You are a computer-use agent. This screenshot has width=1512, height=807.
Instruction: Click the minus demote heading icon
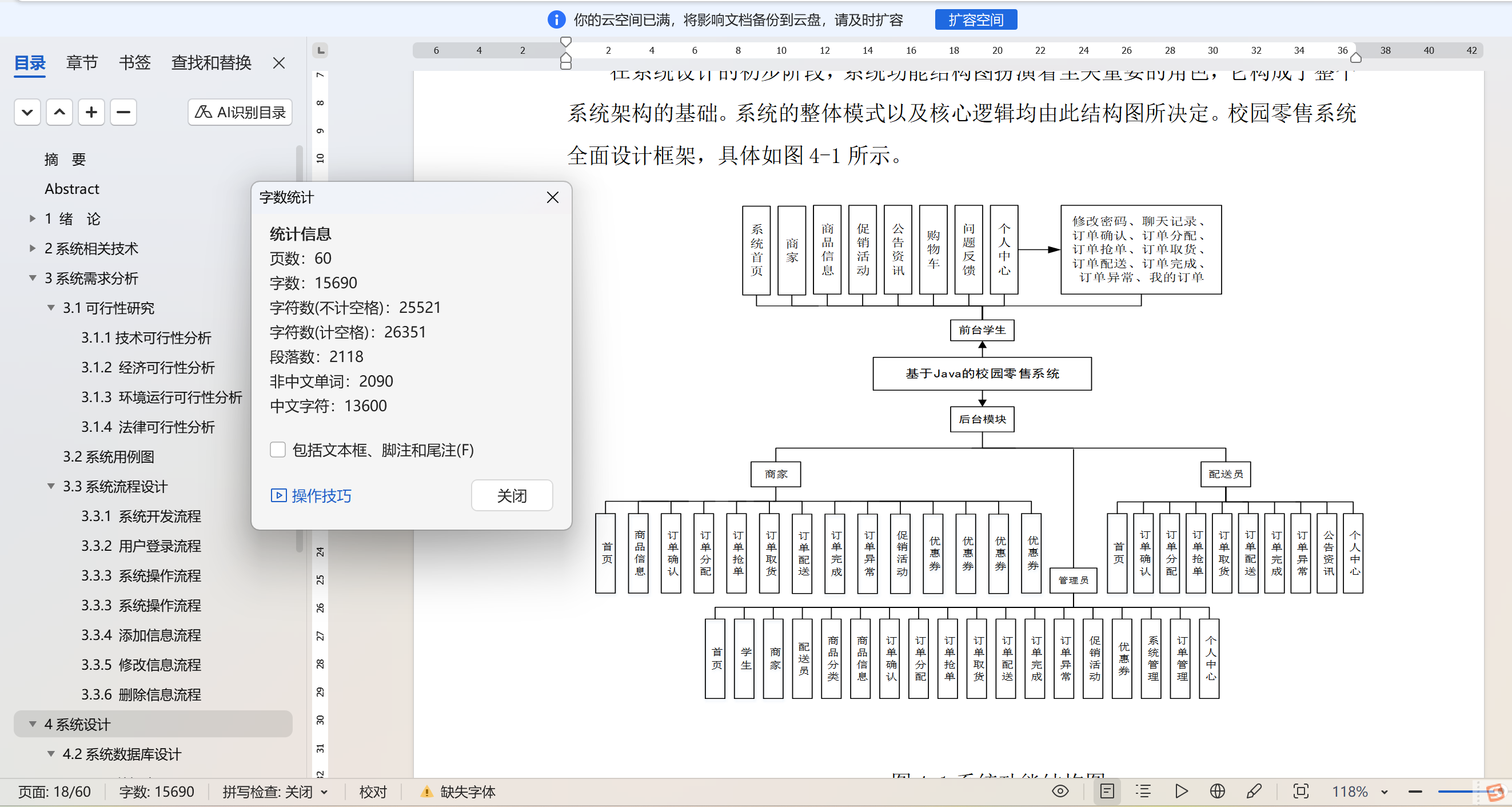click(123, 112)
